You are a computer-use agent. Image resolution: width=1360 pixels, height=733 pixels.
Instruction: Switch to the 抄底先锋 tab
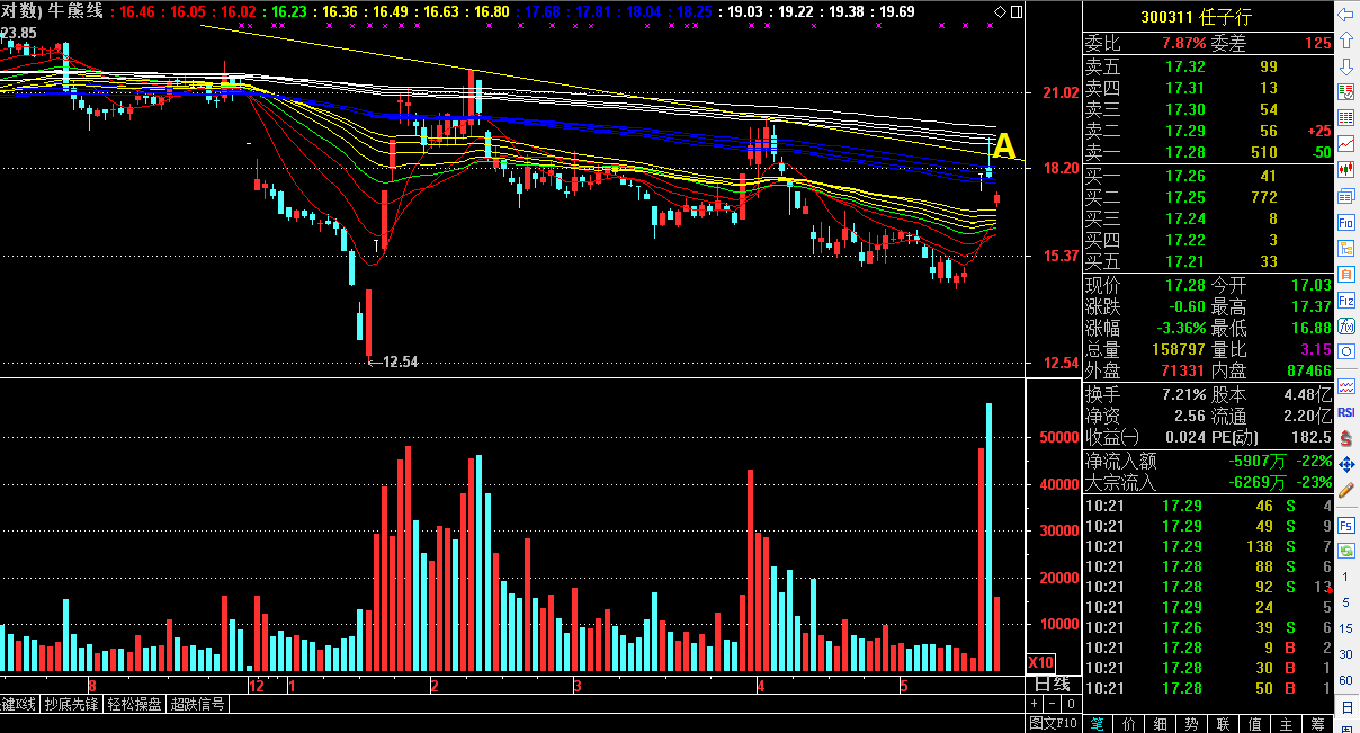[71, 704]
